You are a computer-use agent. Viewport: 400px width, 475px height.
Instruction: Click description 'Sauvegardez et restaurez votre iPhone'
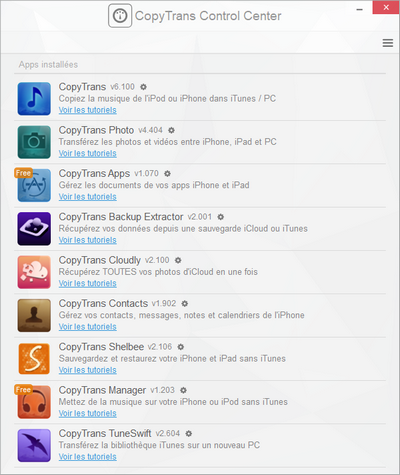(172, 359)
